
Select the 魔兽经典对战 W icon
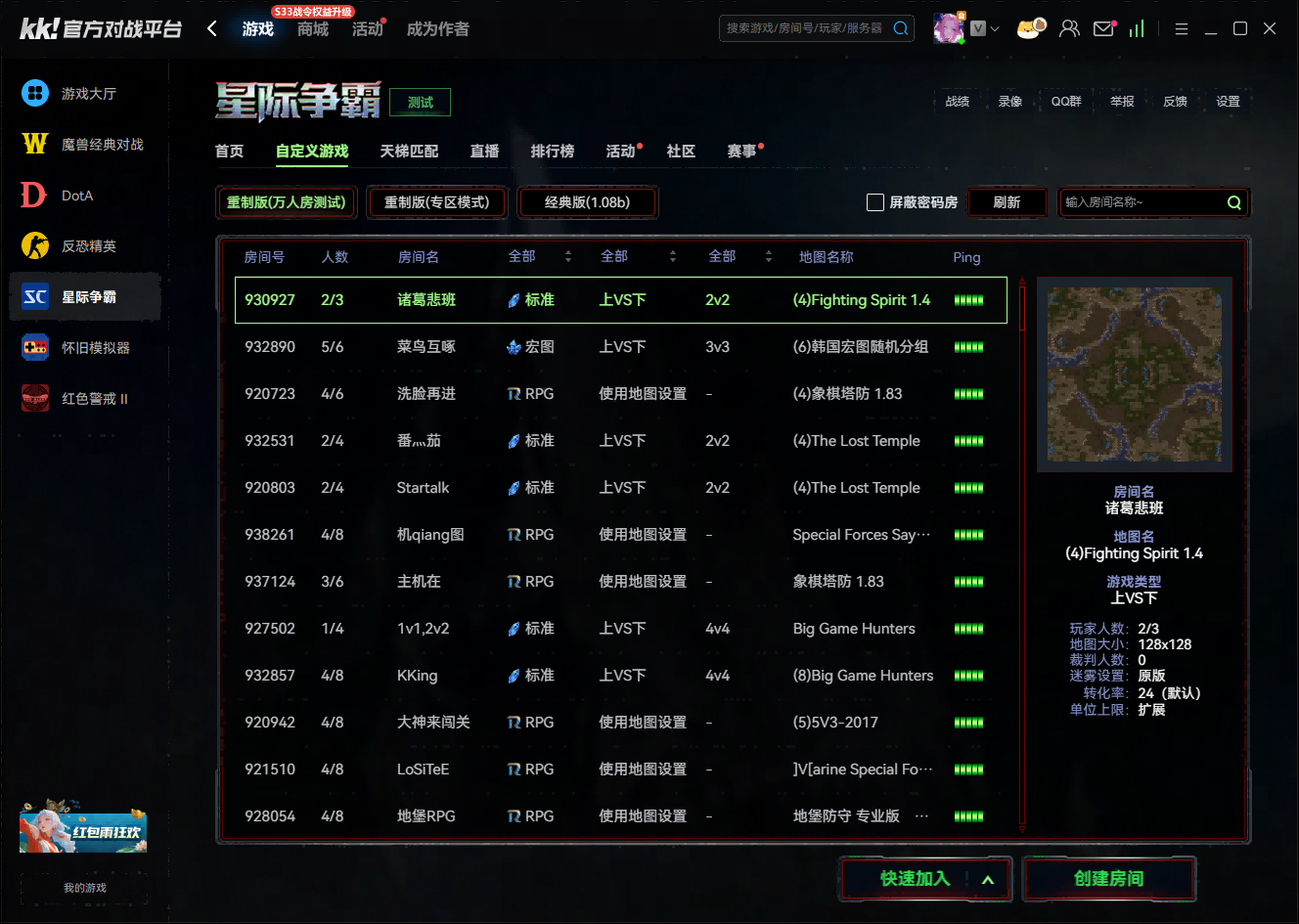click(35, 144)
